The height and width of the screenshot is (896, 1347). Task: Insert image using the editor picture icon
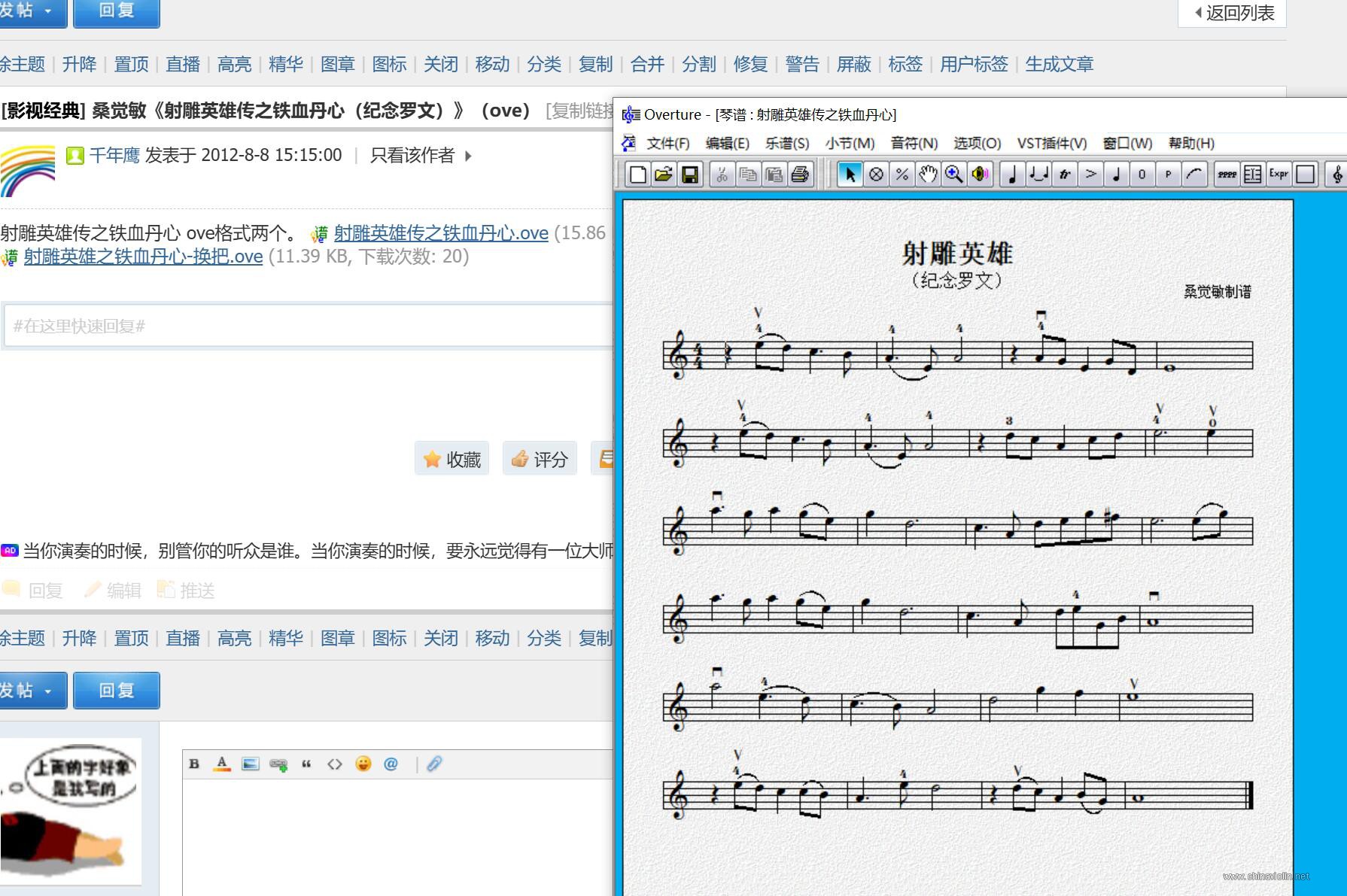[251, 764]
